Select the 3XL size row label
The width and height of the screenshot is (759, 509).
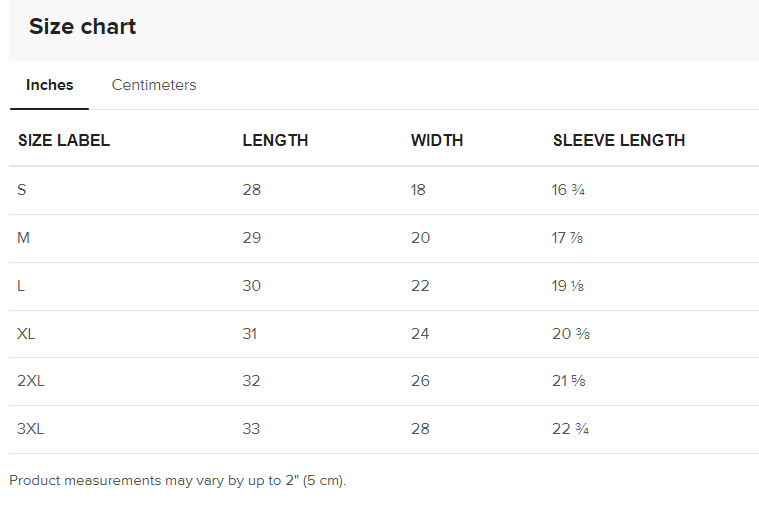31,429
